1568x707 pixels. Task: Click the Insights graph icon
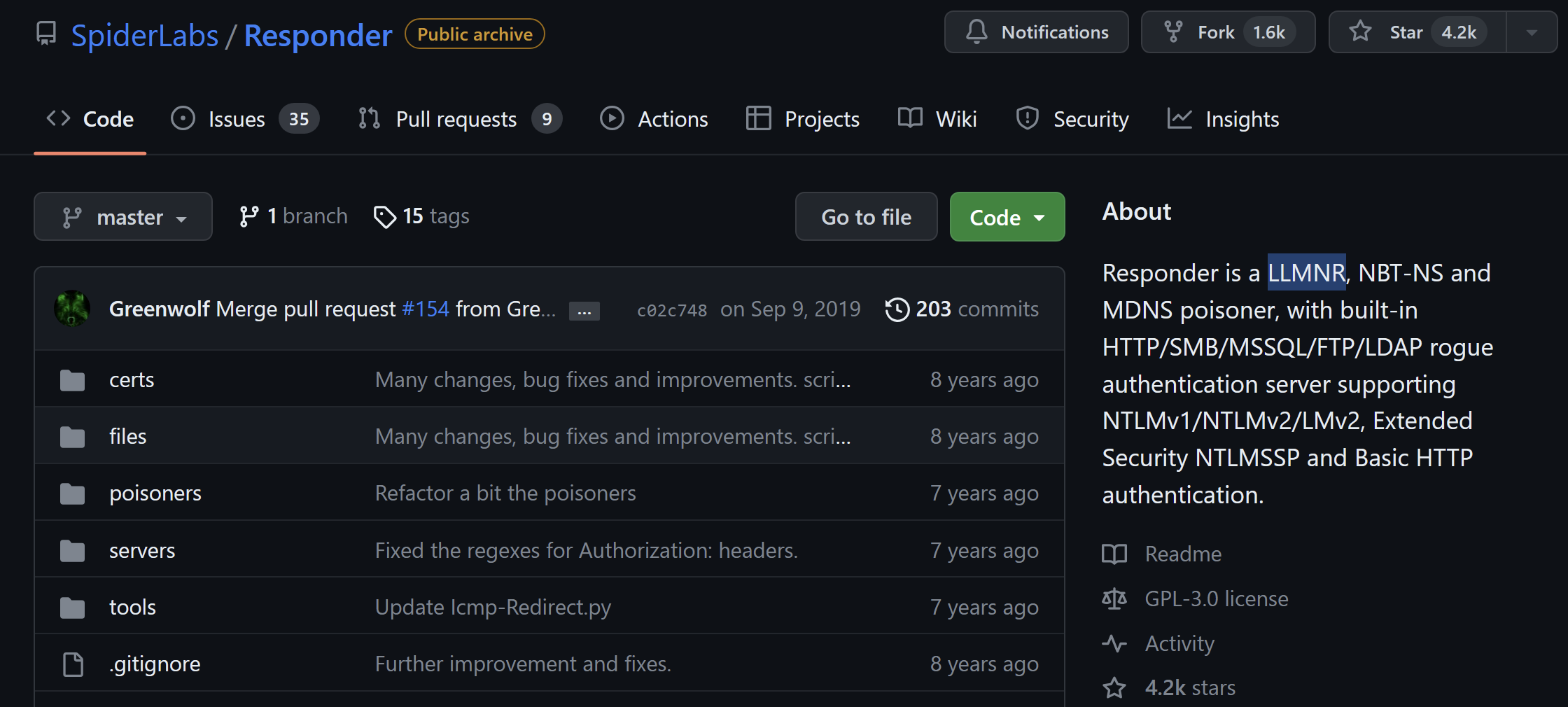pos(1179,118)
